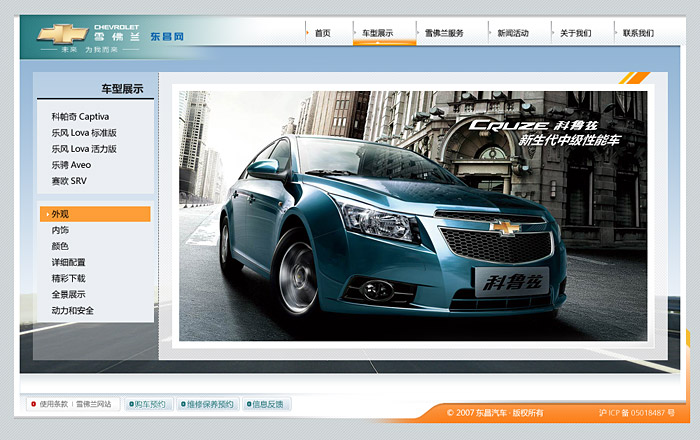Open 雪佛兰网站 link in footer
Viewport: 700px width, 440px height.
(93, 404)
